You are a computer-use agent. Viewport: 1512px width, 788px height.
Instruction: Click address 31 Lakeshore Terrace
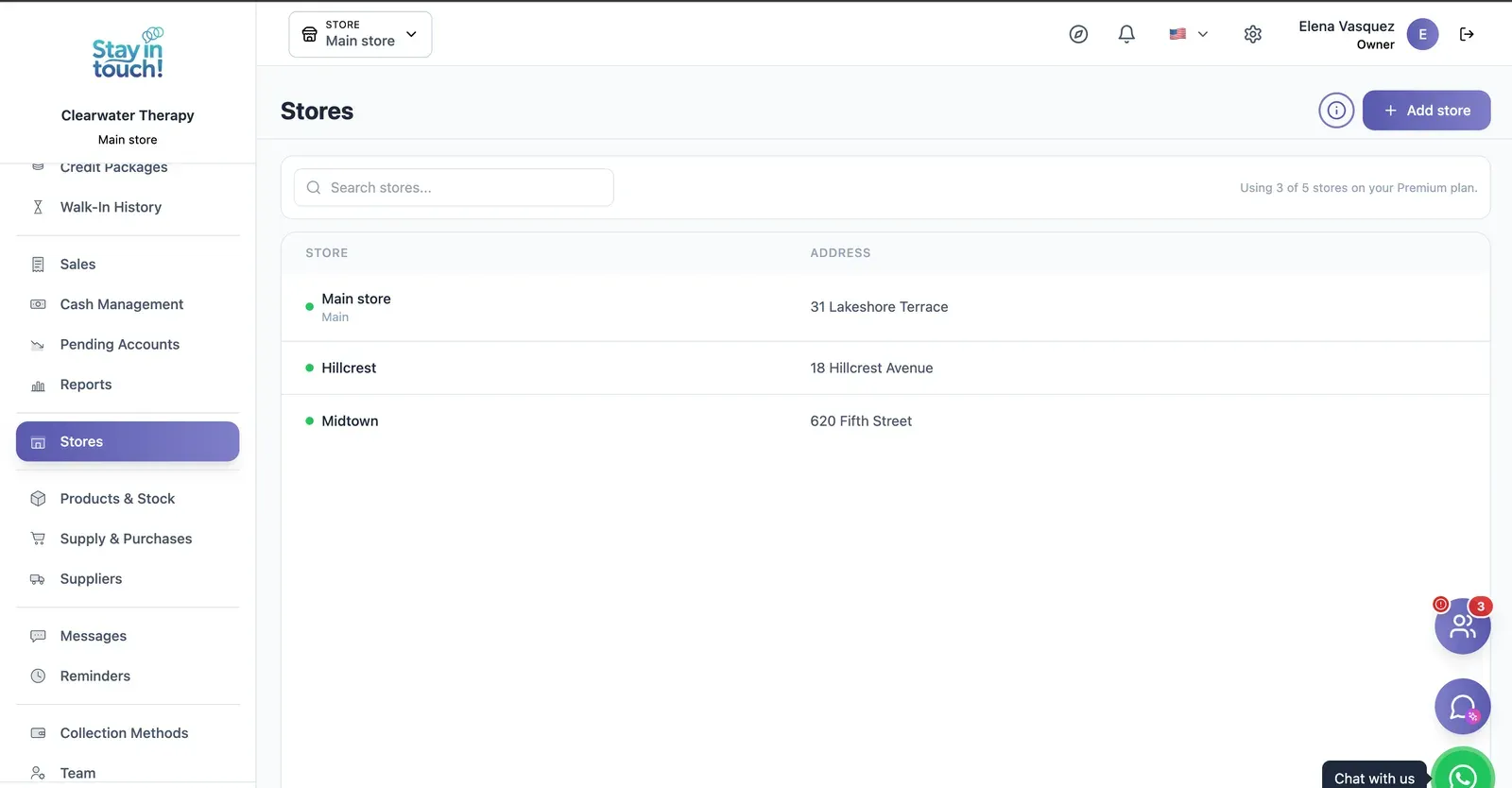point(879,307)
